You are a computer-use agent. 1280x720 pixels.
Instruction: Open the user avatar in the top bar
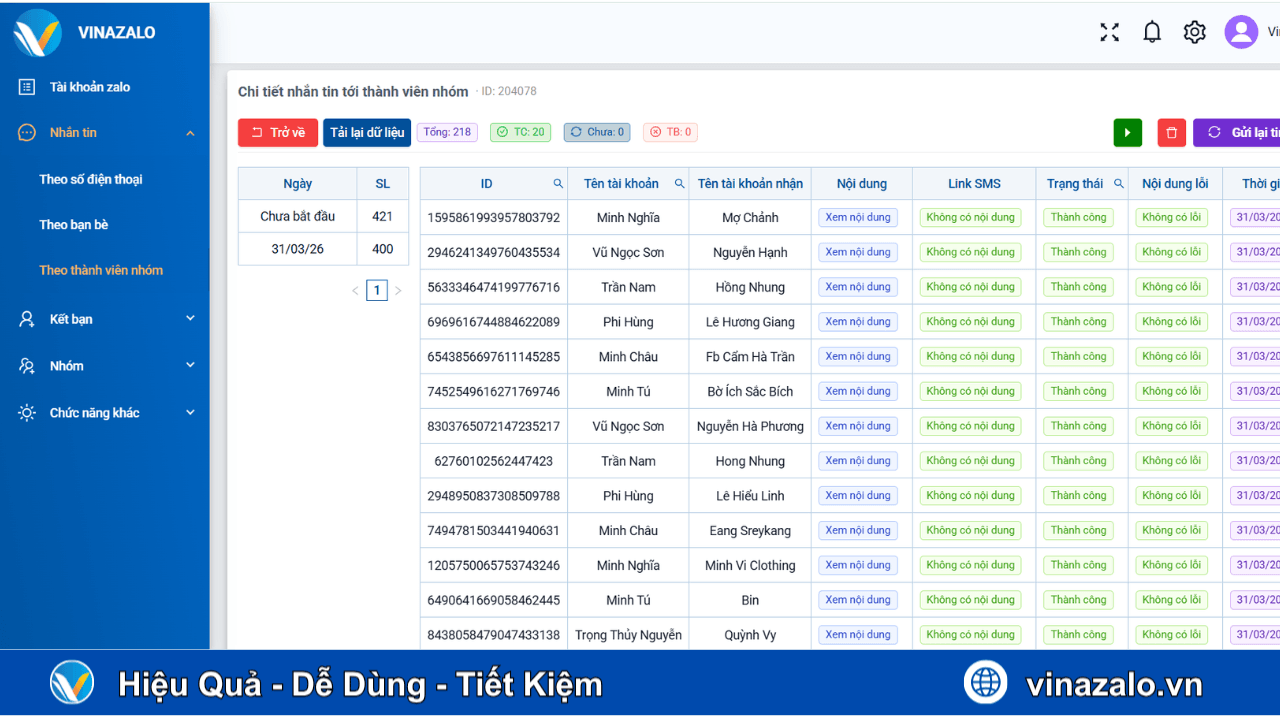pyautogui.click(x=1241, y=32)
